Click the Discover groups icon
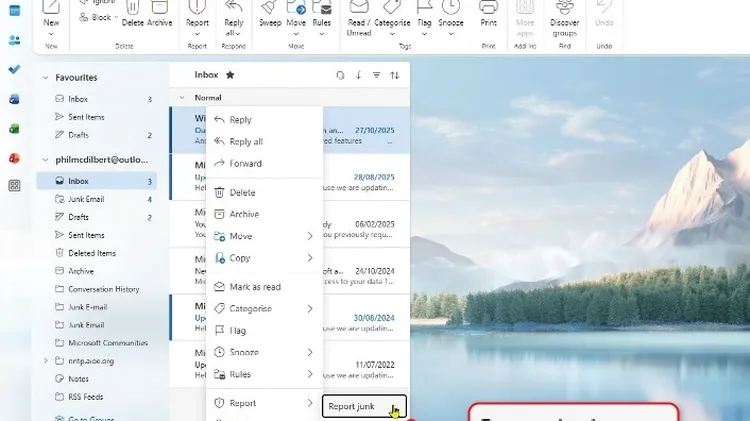Screen dimensions: 750x421 564,8
